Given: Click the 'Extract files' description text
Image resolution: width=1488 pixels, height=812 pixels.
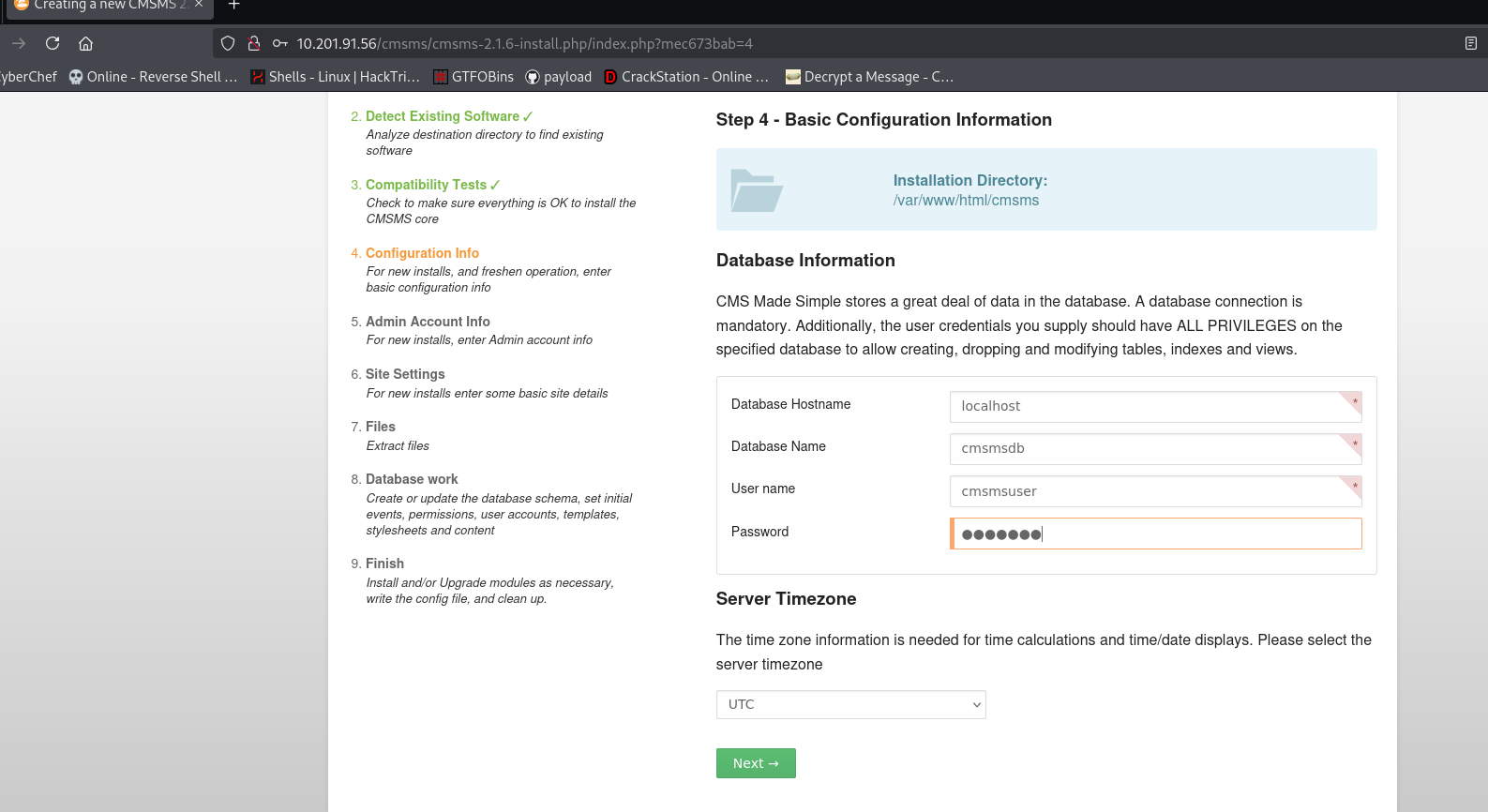Looking at the screenshot, I should (x=398, y=446).
